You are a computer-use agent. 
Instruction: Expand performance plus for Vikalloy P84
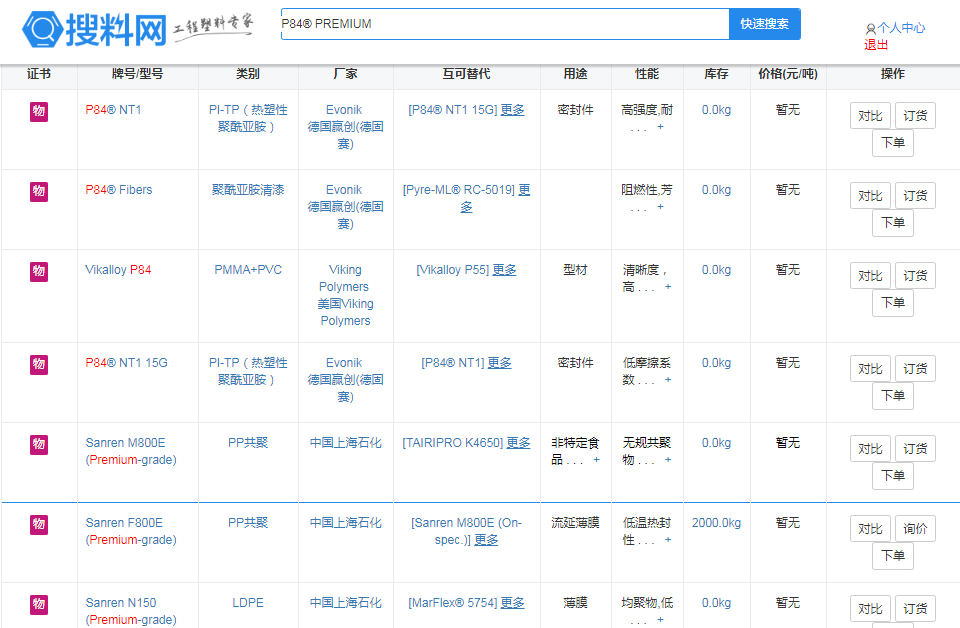pos(668,287)
